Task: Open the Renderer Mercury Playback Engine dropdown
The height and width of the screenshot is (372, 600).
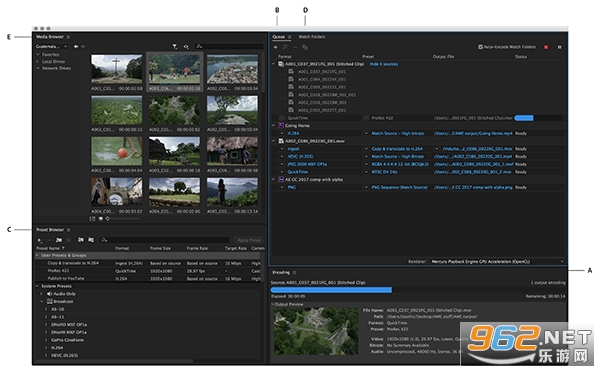Action: (x=498, y=262)
